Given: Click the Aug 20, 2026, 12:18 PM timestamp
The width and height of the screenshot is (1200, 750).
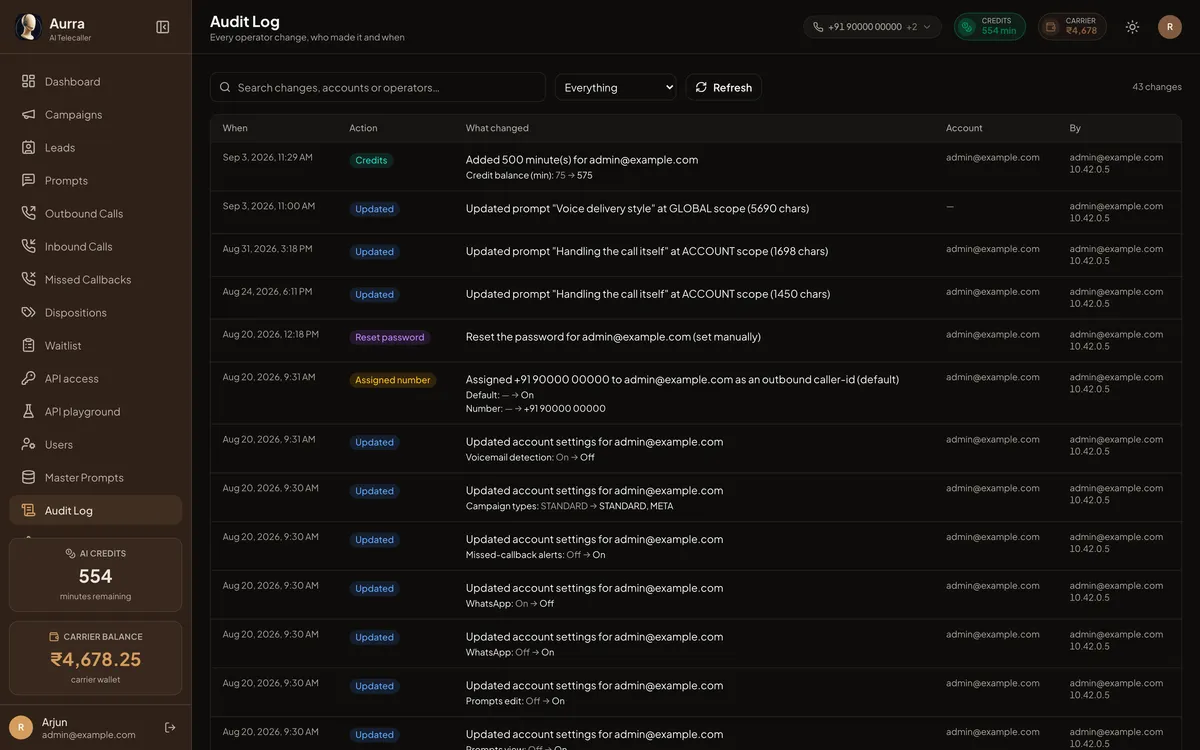Looking at the screenshot, I should [x=271, y=334].
